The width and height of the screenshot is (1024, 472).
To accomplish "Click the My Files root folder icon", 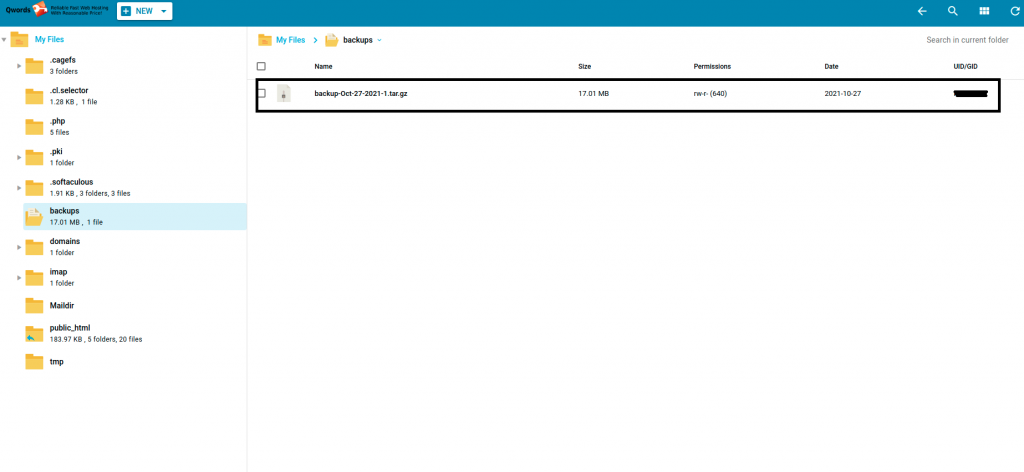I will point(20,39).
